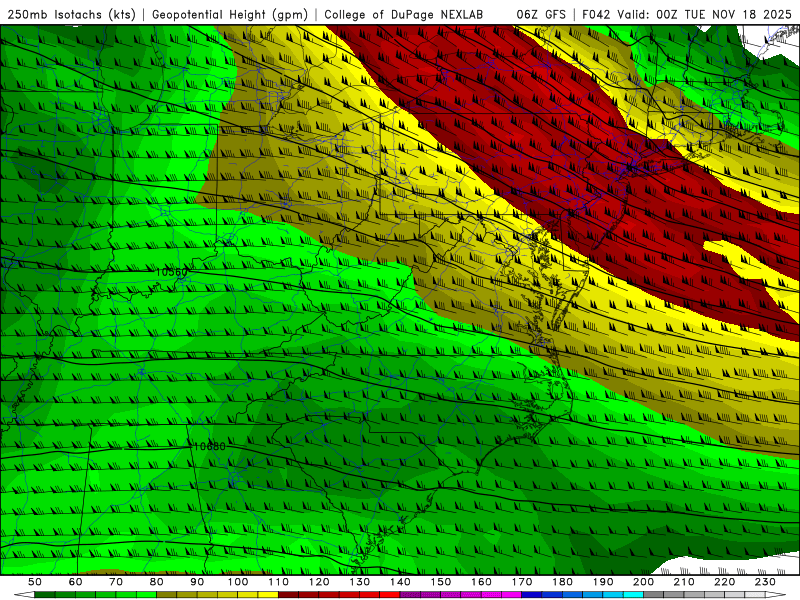Click the 50 knot legend label
The height and width of the screenshot is (600, 800).
35,582
